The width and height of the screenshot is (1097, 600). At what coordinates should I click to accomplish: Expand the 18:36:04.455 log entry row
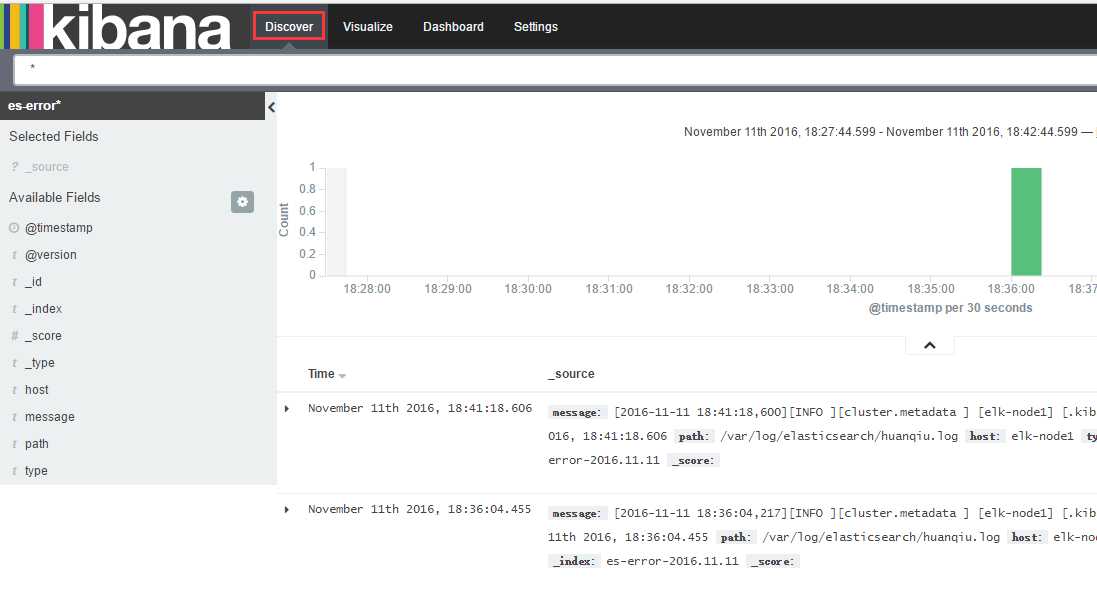point(287,510)
